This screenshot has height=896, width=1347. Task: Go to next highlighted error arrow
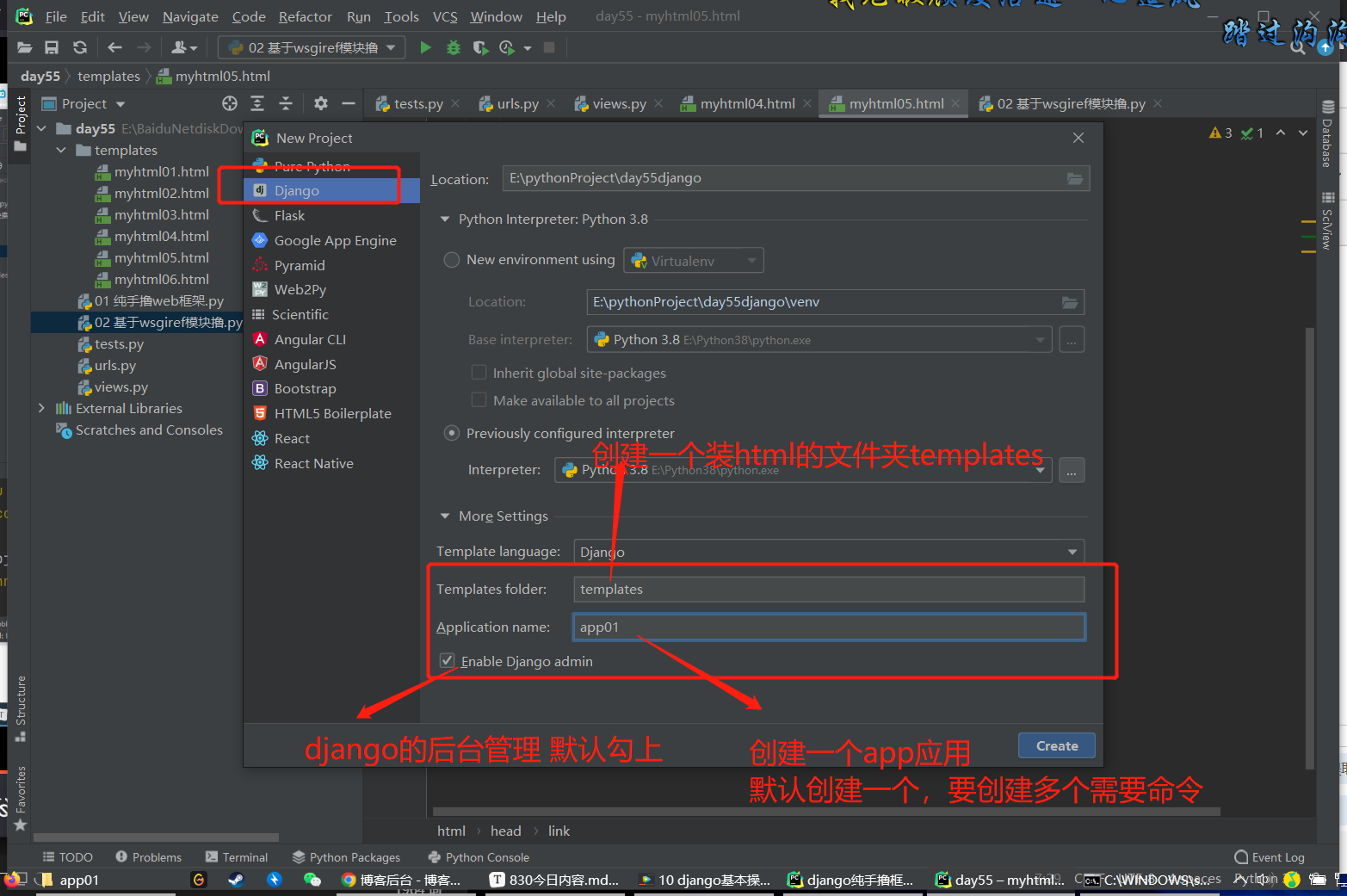pos(1303,133)
